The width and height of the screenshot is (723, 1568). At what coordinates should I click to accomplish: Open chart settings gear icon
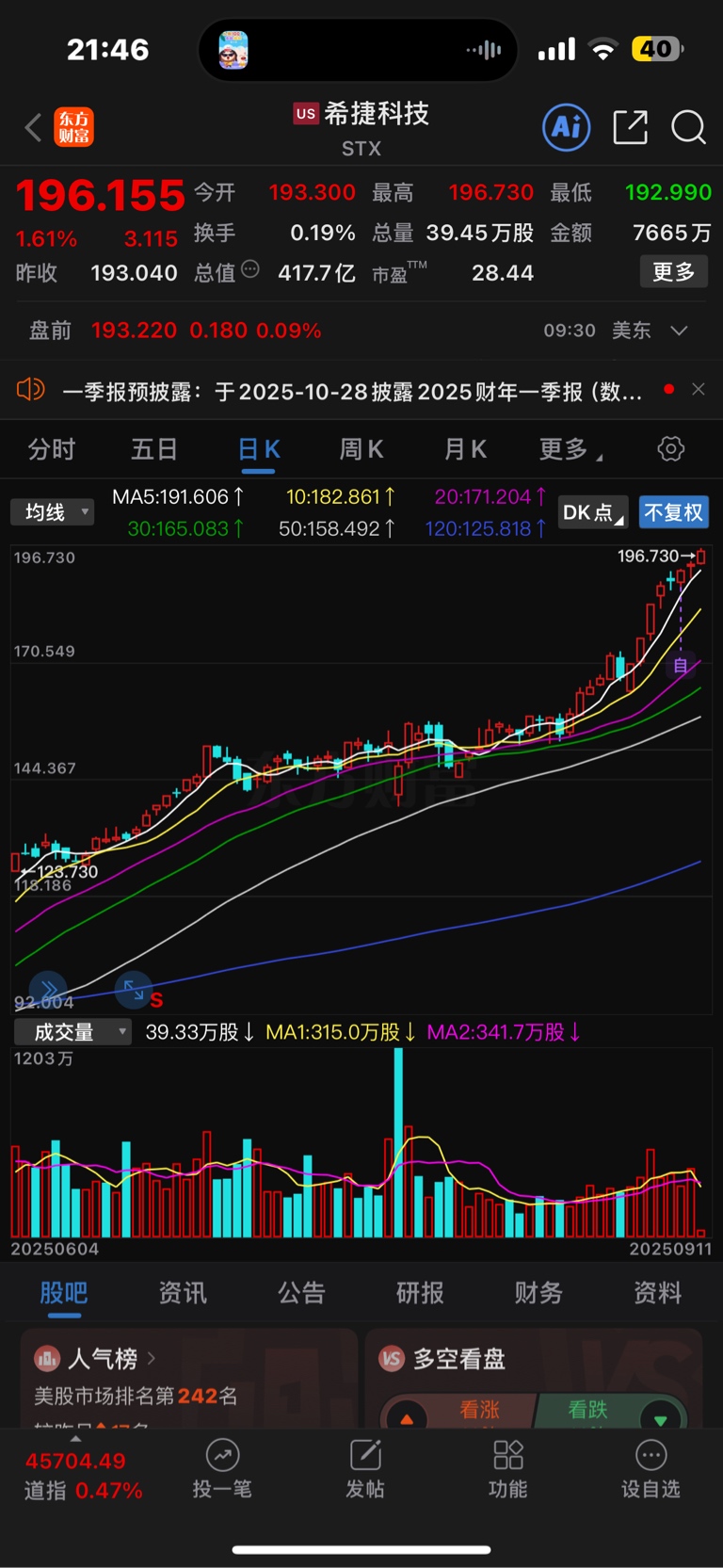[x=671, y=448]
